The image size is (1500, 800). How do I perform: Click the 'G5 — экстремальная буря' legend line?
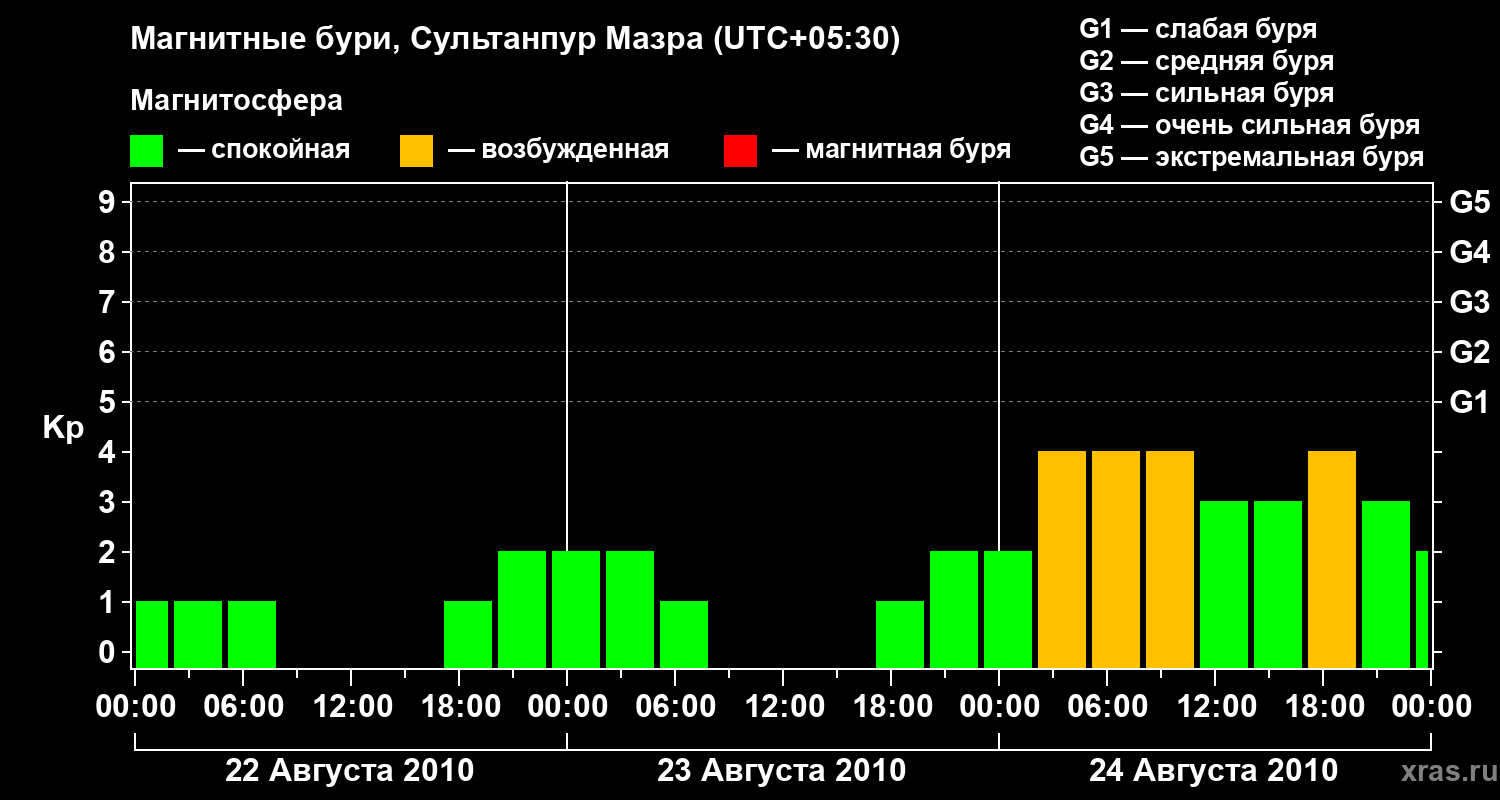[x=1252, y=157]
